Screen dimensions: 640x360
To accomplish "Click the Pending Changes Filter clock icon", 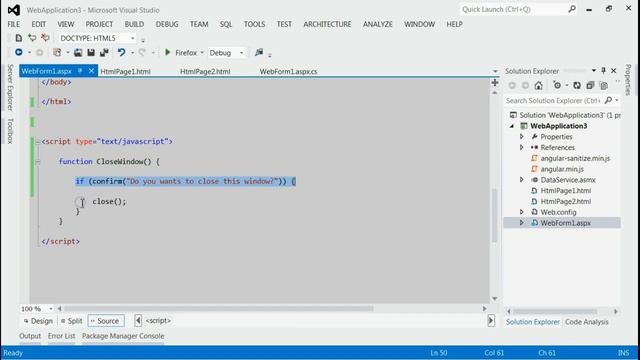I will (x=557, y=85).
